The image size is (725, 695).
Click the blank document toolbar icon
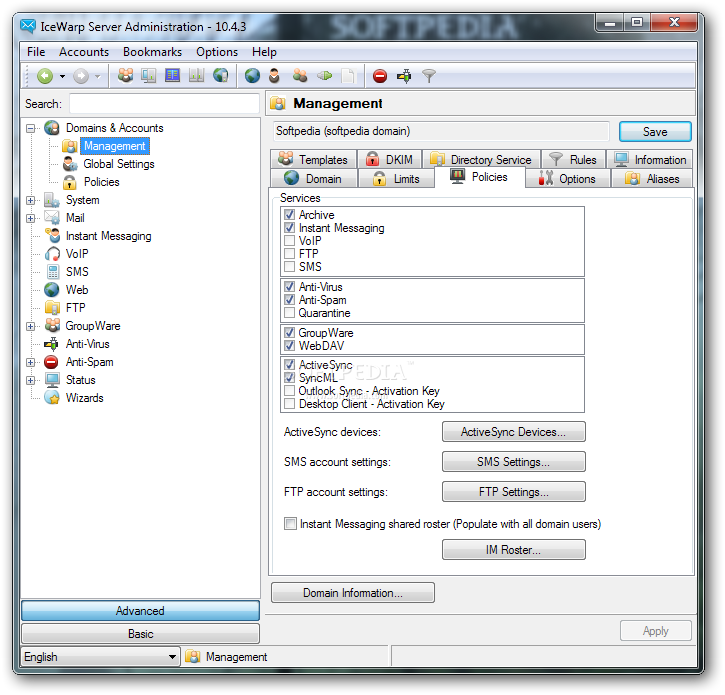(x=348, y=75)
